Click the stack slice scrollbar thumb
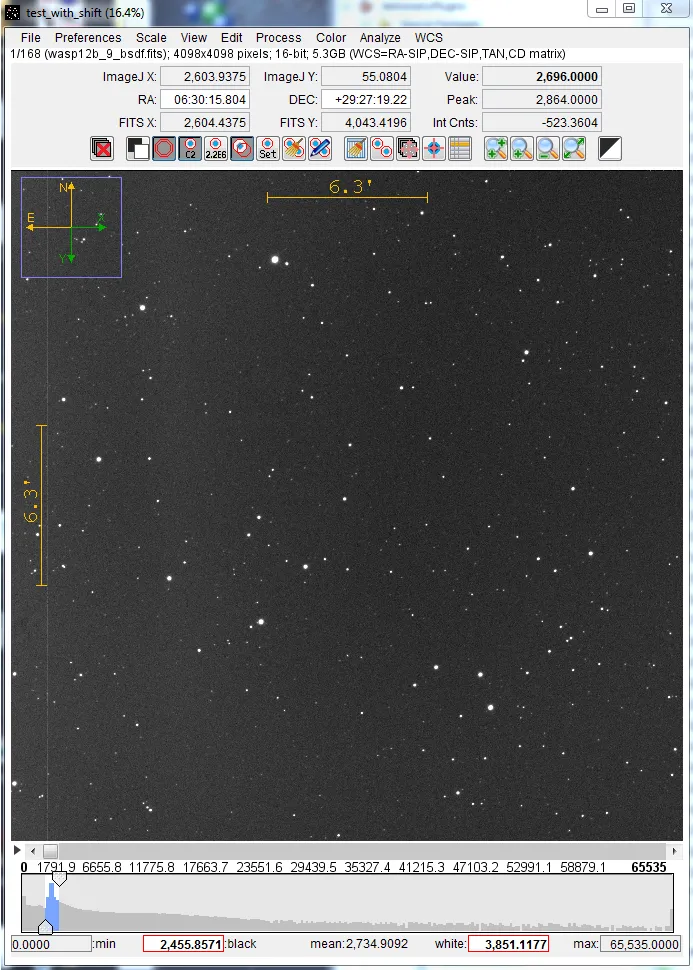Image resolution: width=693 pixels, height=970 pixels. pos(50,851)
